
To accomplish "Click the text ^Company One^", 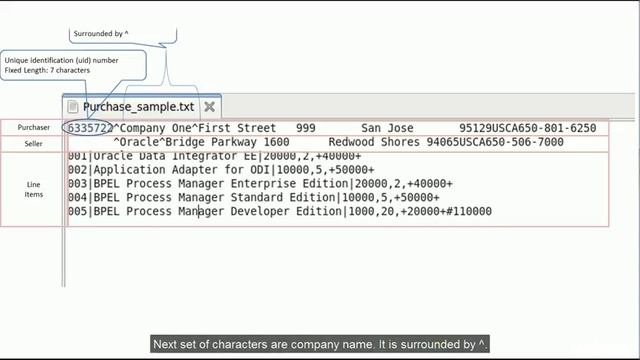I will (156, 128).
